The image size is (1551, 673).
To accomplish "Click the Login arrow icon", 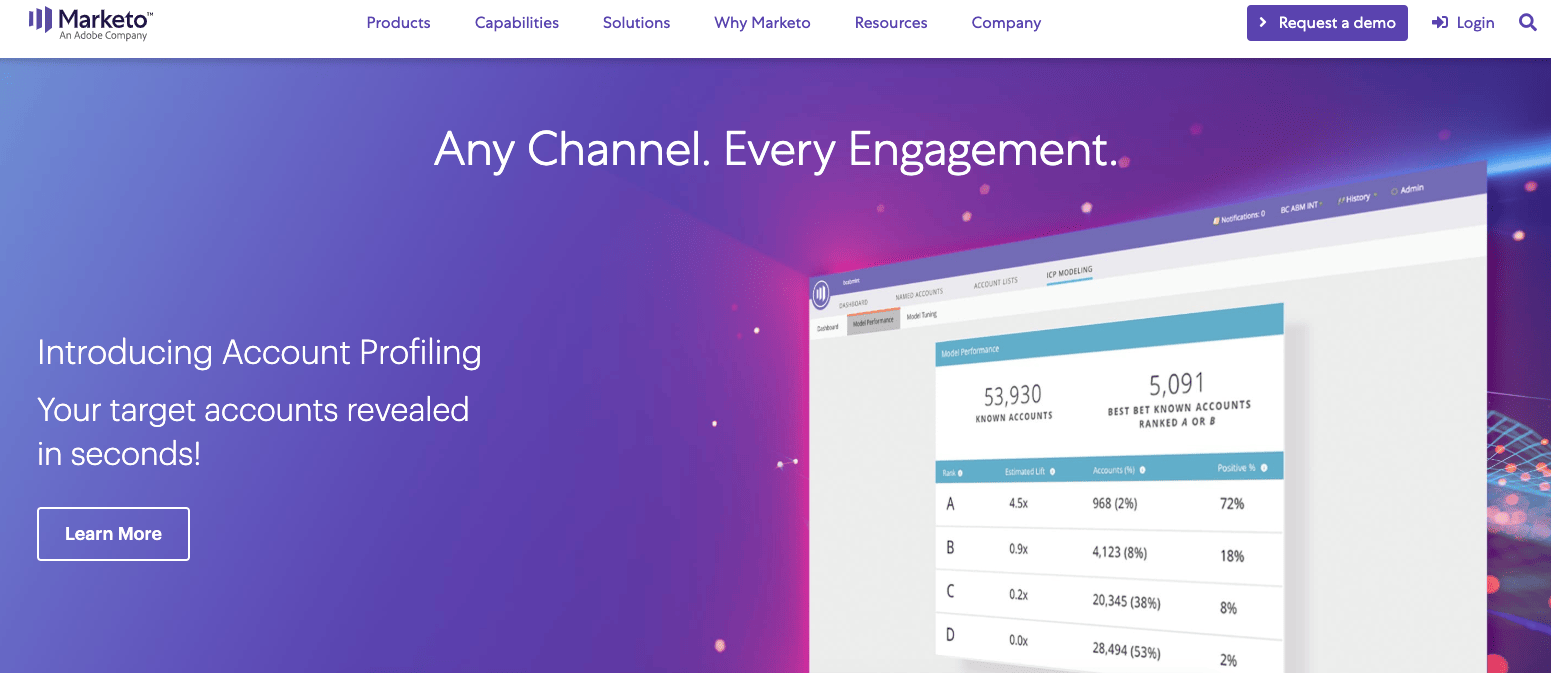I will point(1439,23).
